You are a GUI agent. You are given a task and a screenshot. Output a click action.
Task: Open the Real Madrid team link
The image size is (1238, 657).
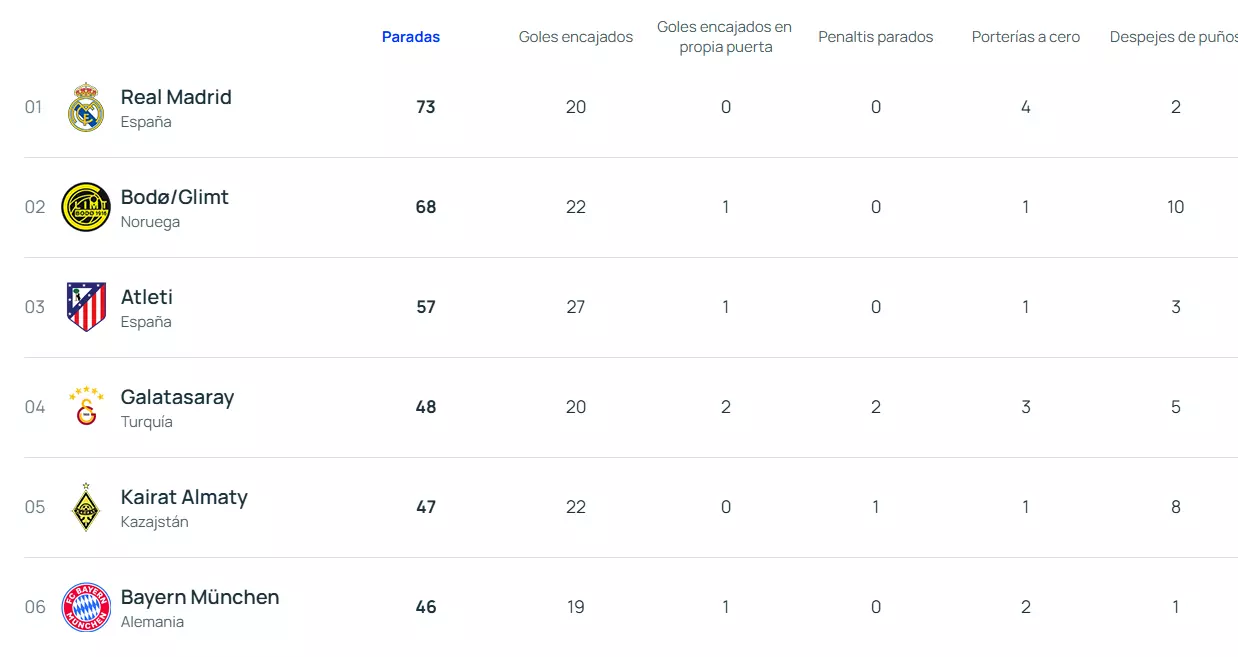(176, 97)
